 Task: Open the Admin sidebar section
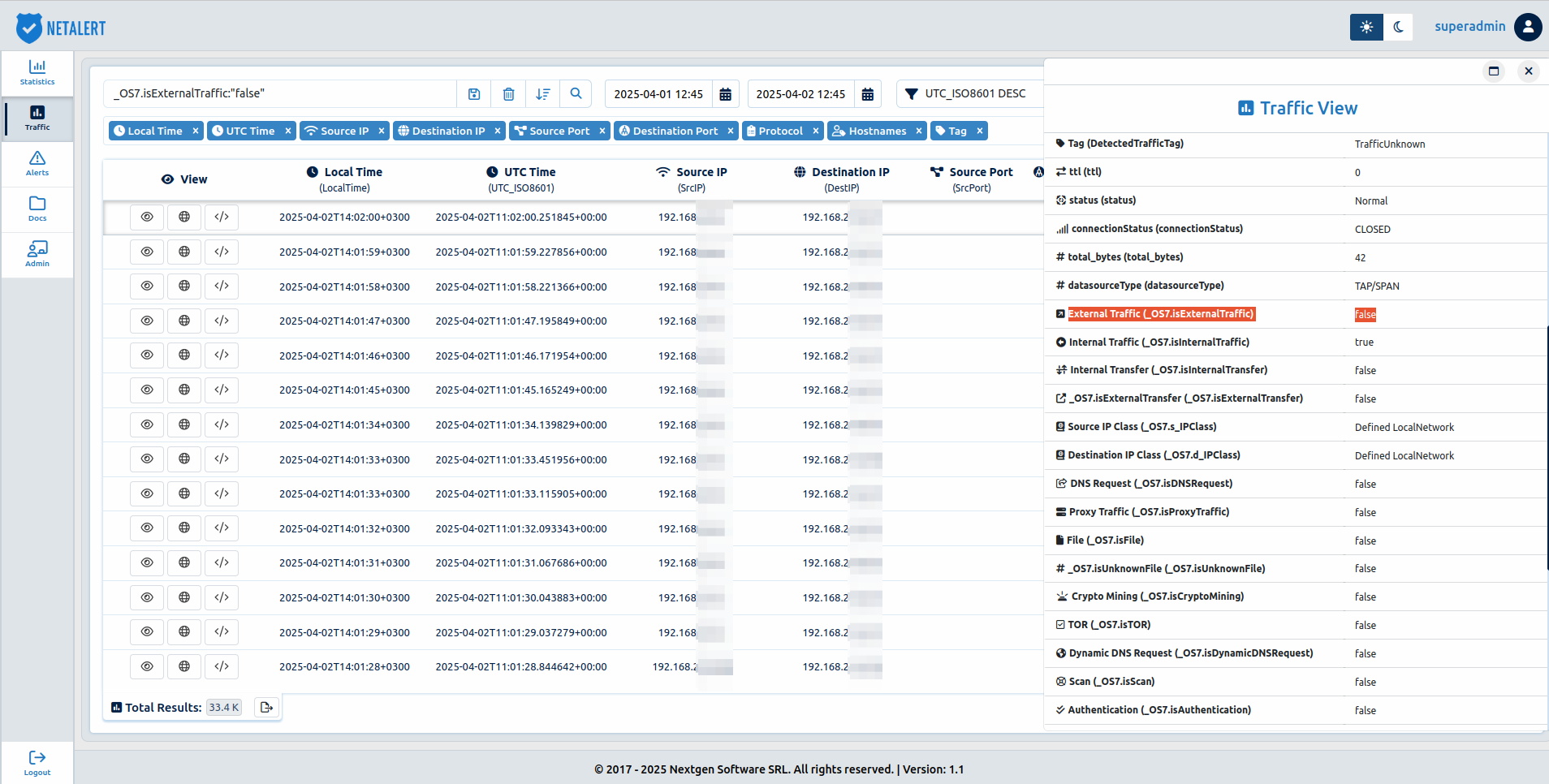pos(37,255)
